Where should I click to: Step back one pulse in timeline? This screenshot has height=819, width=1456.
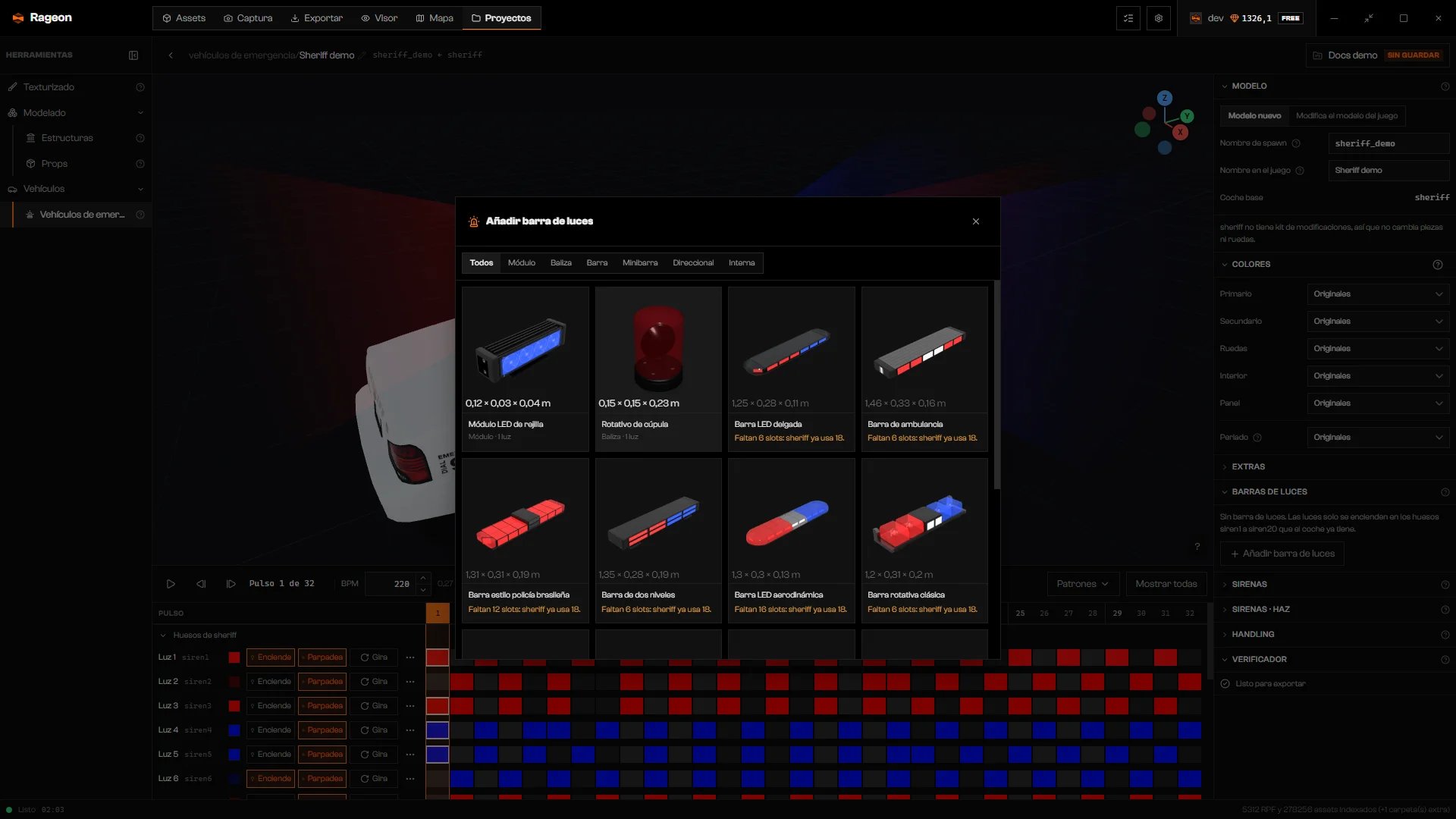click(x=201, y=584)
